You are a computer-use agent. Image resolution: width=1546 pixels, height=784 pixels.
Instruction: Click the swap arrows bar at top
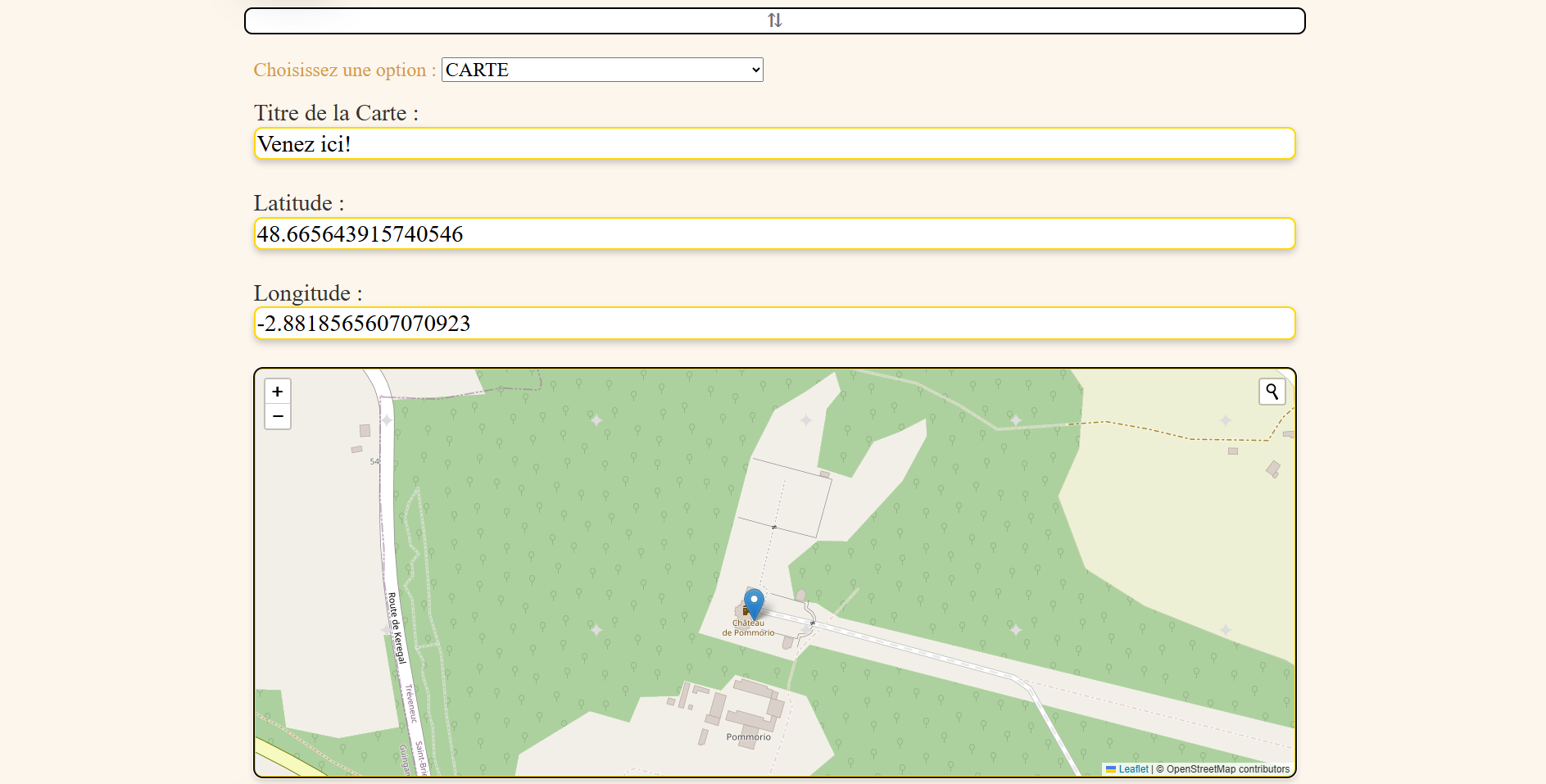774,20
